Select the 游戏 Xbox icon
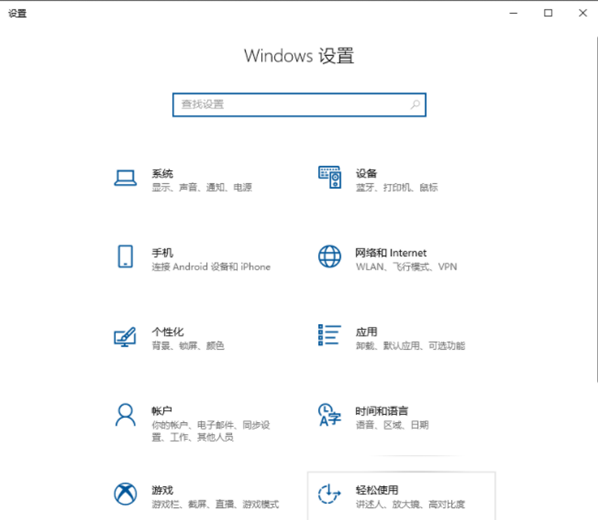Image resolution: width=598 pixels, height=520 pixels. coord(125,494)
